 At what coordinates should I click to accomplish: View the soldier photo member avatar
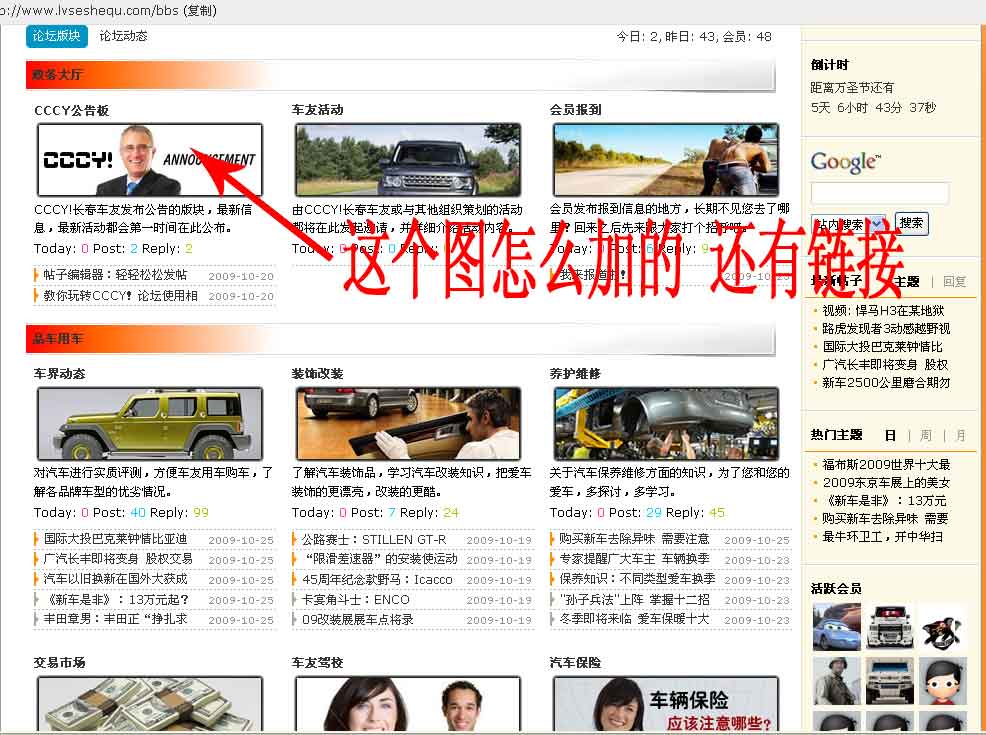[x=836, y=680]
